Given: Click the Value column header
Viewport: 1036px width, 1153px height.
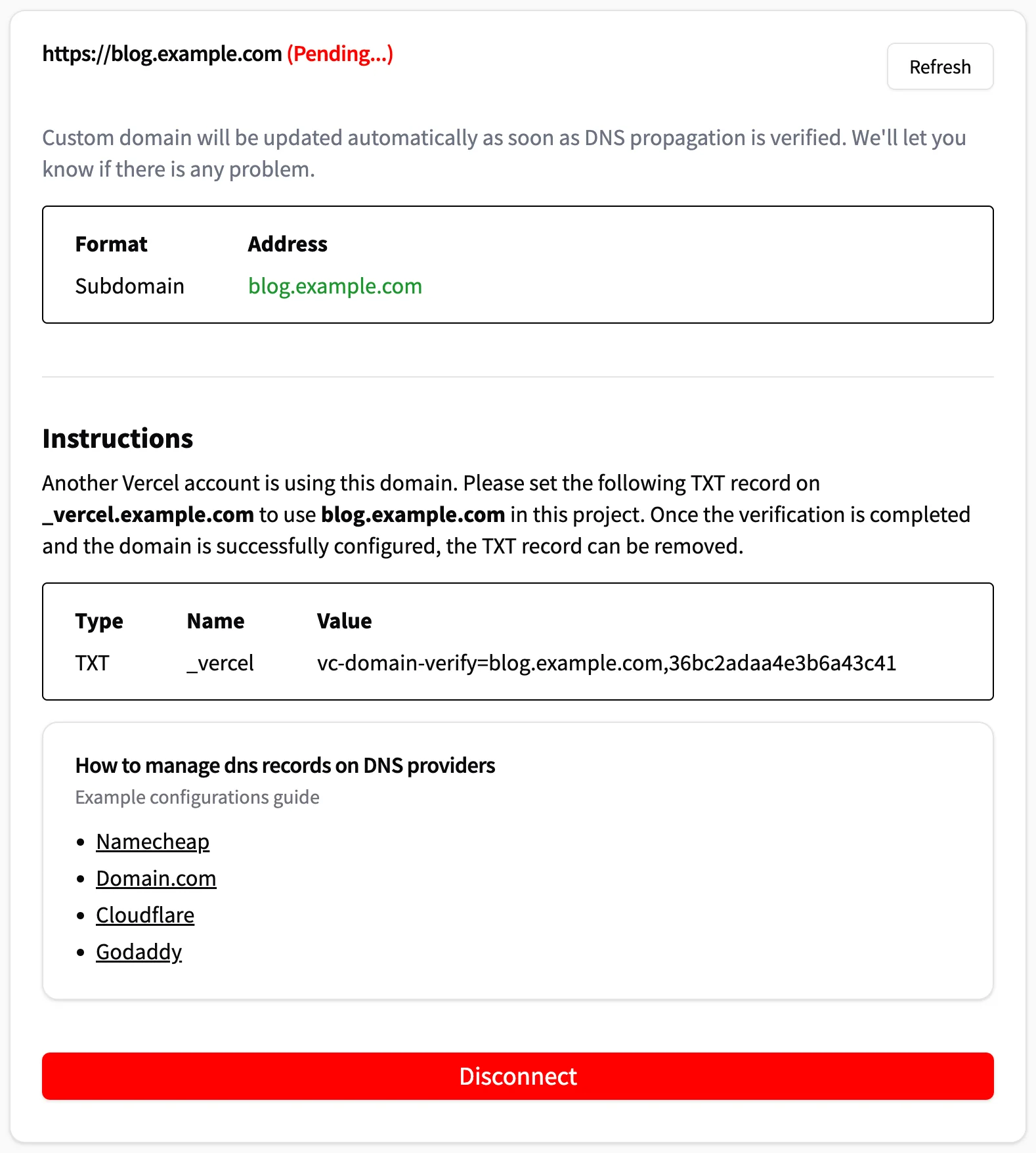Looking at the screenshot, I should pyautogui.click(x=344, y=620).
